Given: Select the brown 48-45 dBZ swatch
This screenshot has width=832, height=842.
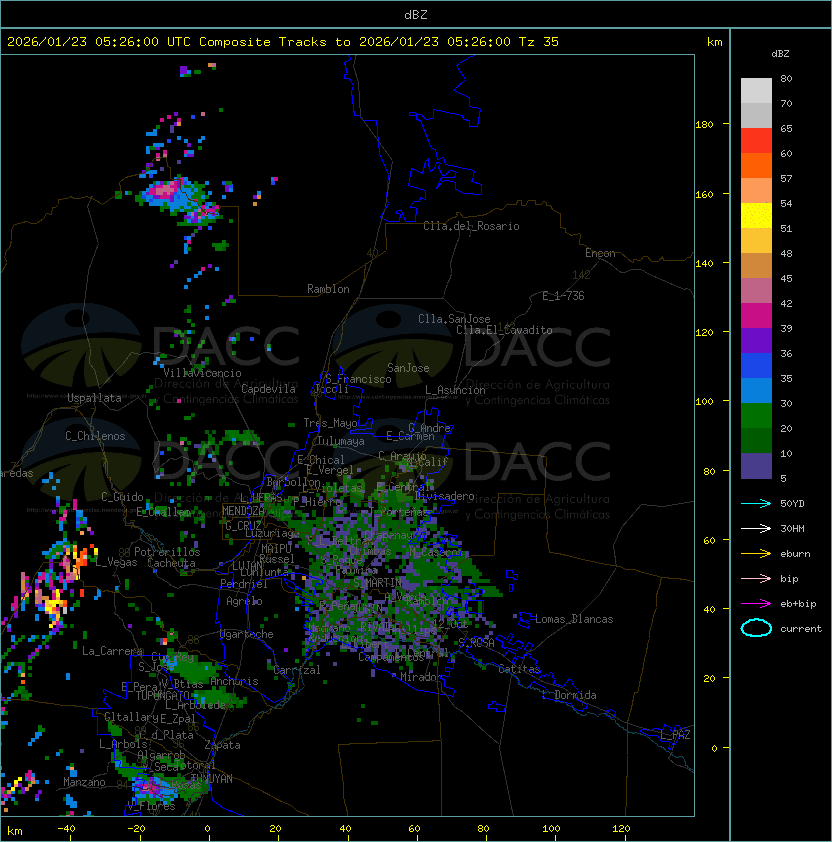Looking at the screenshot, I should [756, 266].
